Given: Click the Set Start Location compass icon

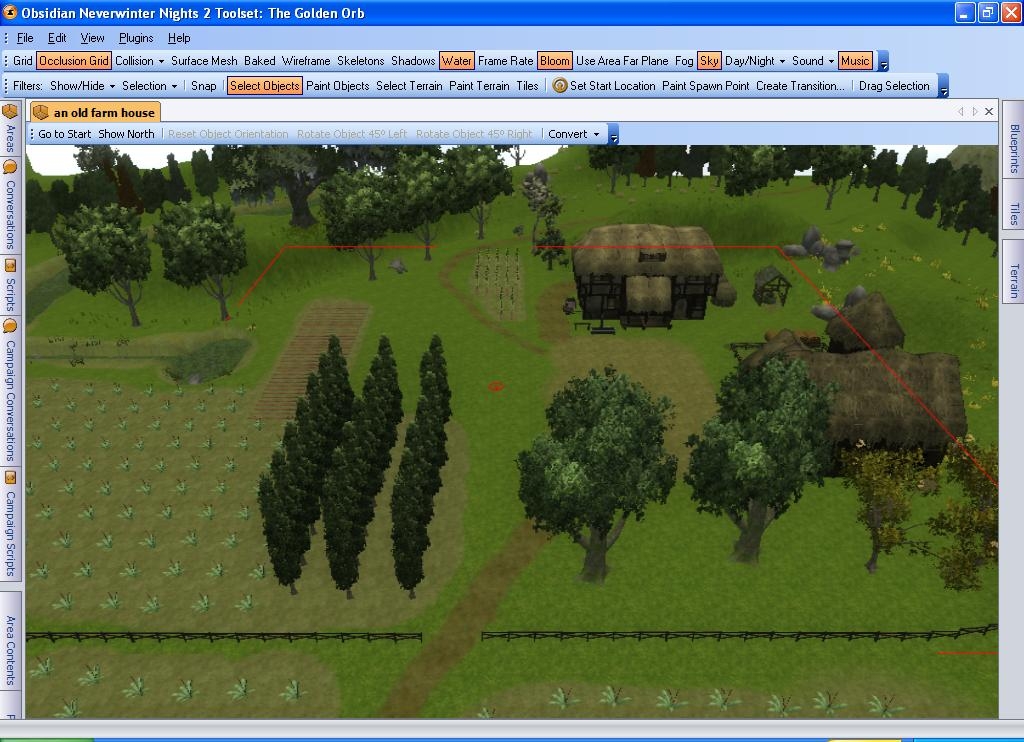Looking at the screenshot, I should [x=560, y=86].
